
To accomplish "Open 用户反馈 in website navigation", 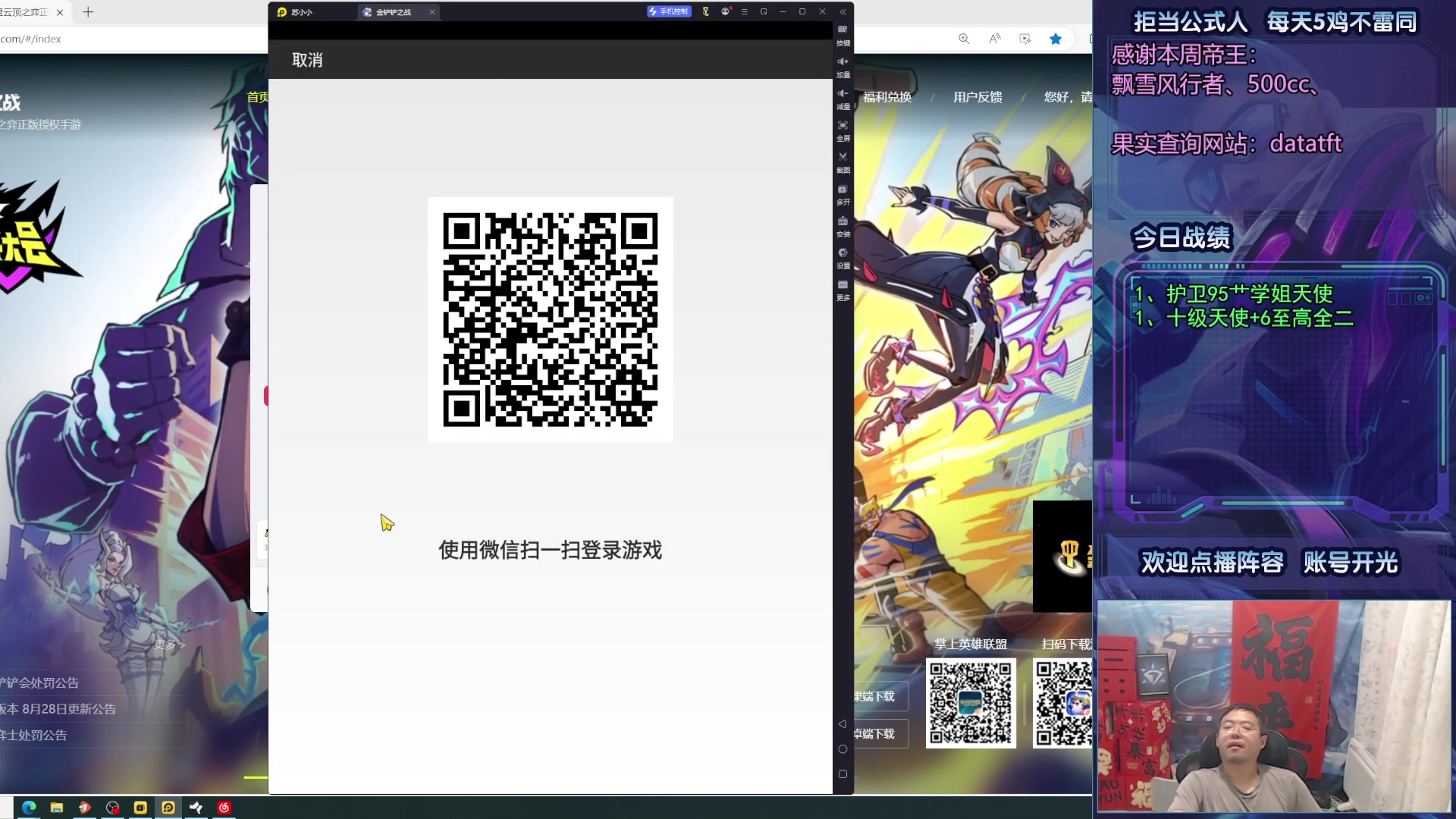I will [x=977, y=97].
